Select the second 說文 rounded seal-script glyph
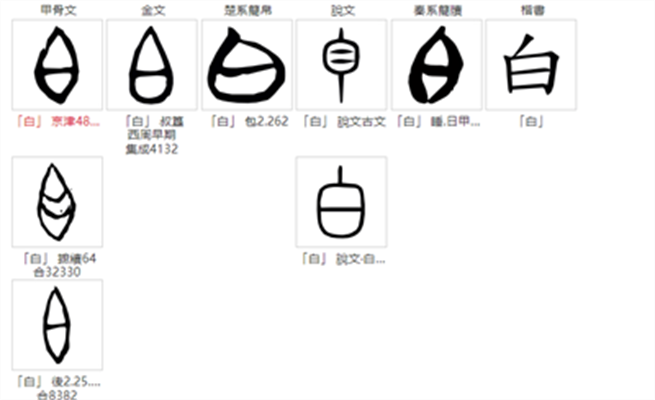This screenshot has width=655, height=400. click(342, 202)
